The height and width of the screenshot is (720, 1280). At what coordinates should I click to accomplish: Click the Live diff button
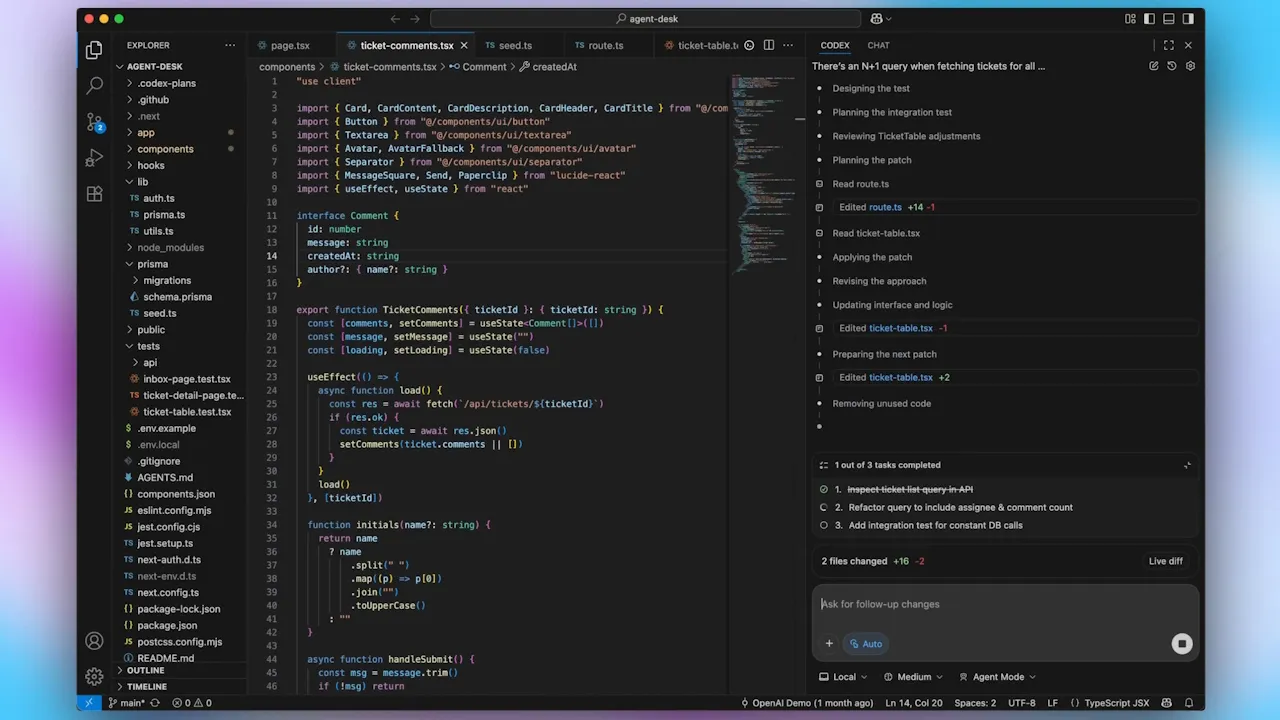pyautogui.click(x=1165, y=561)
